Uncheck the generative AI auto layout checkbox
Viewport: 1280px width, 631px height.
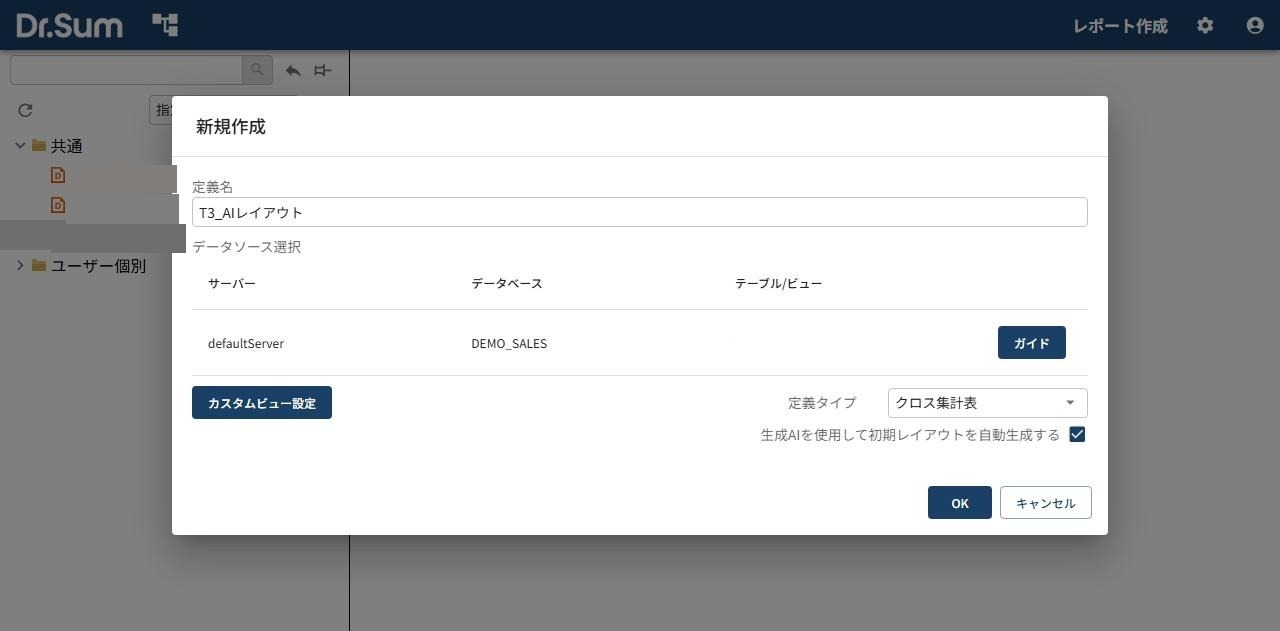[1077, 434]
